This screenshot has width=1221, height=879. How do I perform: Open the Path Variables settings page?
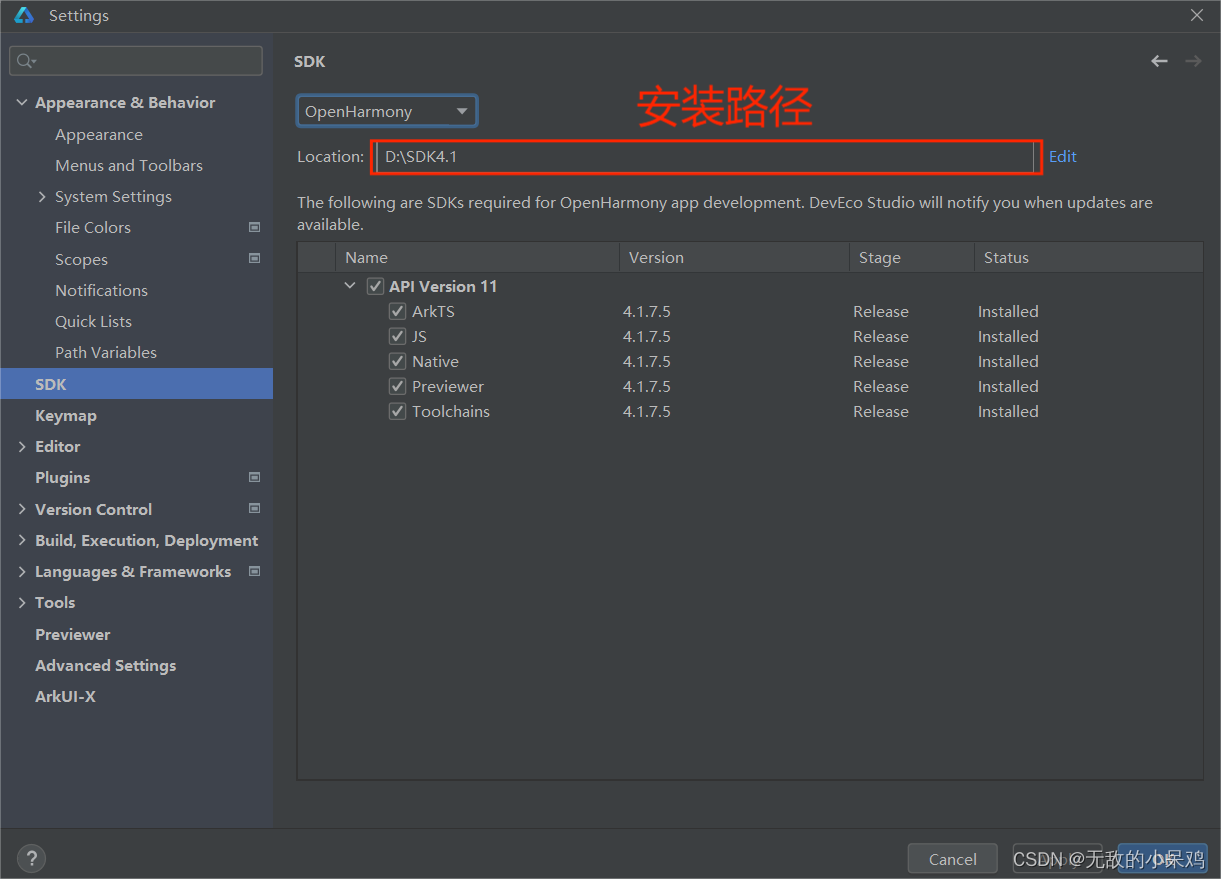point(106,352)
